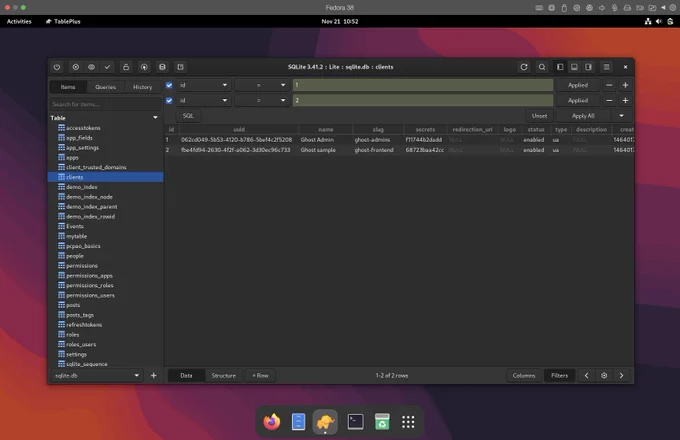
Task: Click the power/disconnect icon in toolbar
Action: click(x=57, y=67)
